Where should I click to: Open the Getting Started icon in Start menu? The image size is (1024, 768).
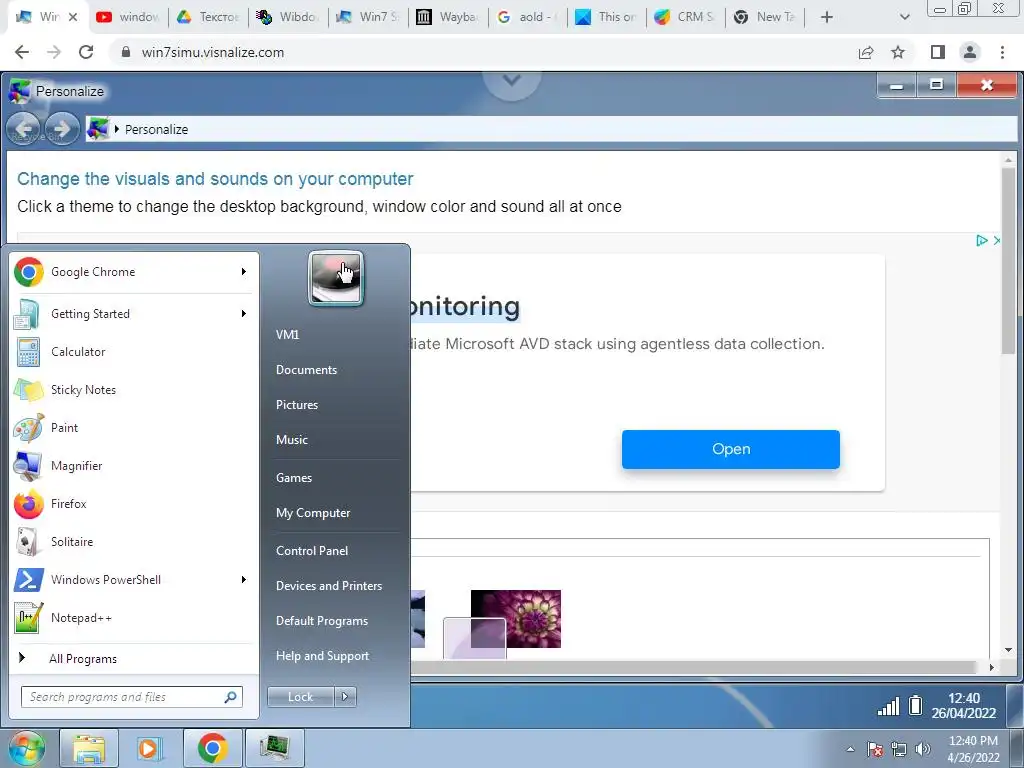tap(27, 314)
